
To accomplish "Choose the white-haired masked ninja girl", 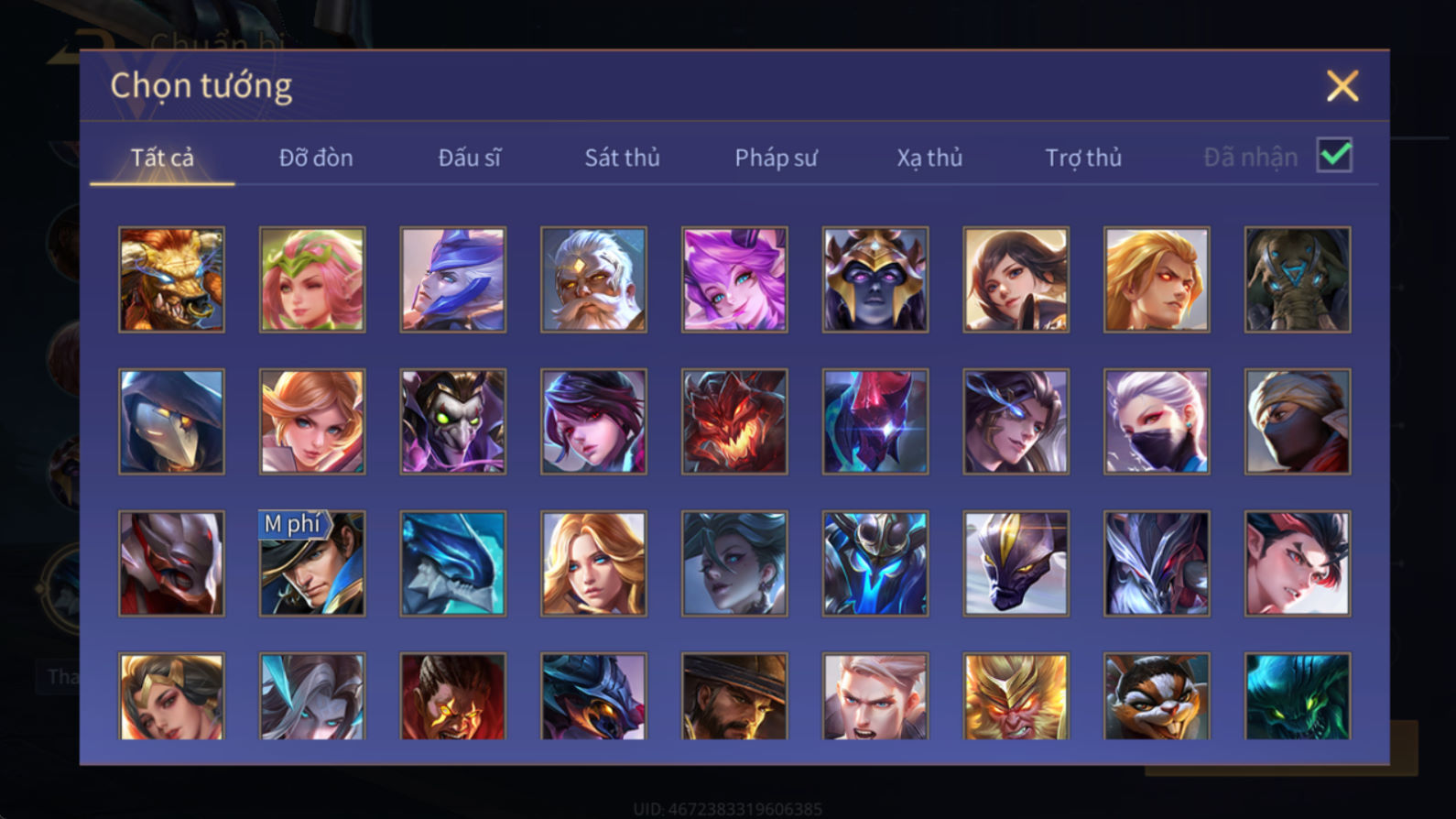I will pyautogui.click(x=1157, y=421).
